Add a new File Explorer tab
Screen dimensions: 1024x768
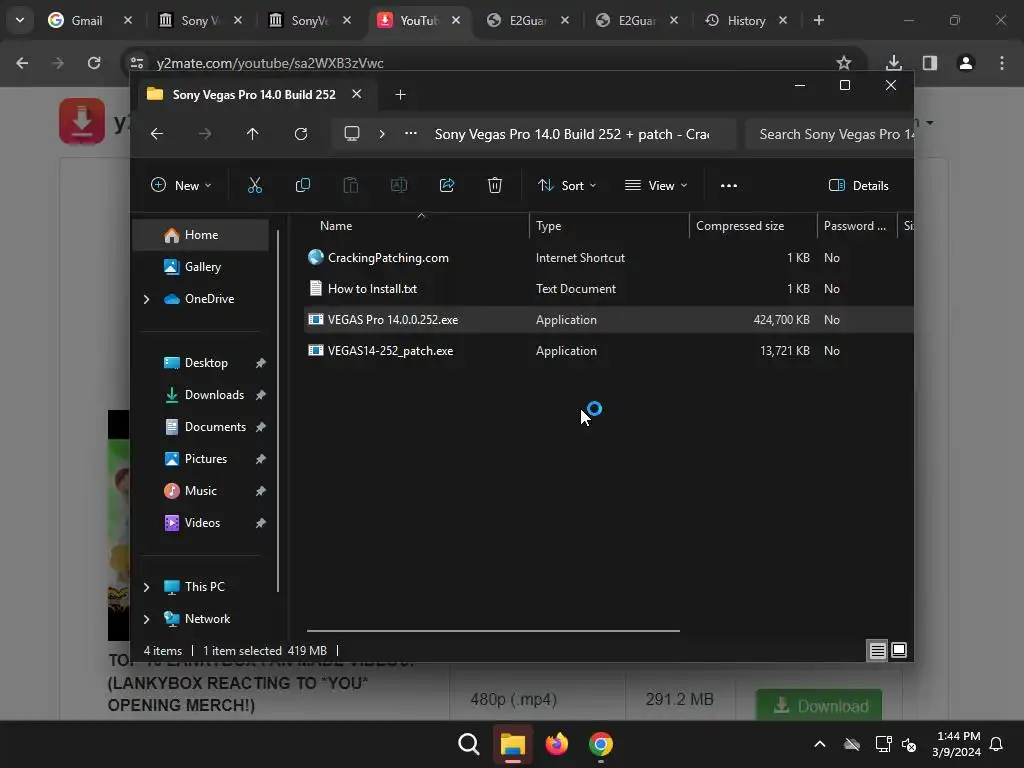(400, 95)
